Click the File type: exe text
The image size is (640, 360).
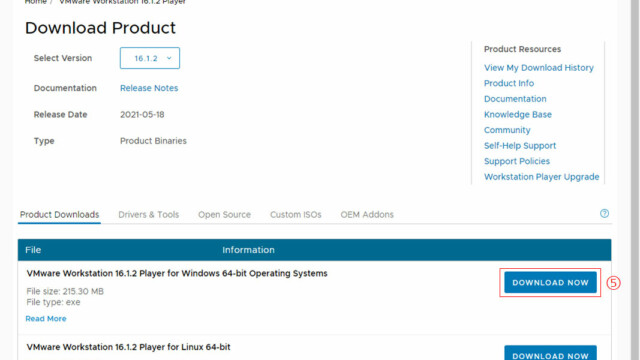pyautogui.click(x=53, y=302)
